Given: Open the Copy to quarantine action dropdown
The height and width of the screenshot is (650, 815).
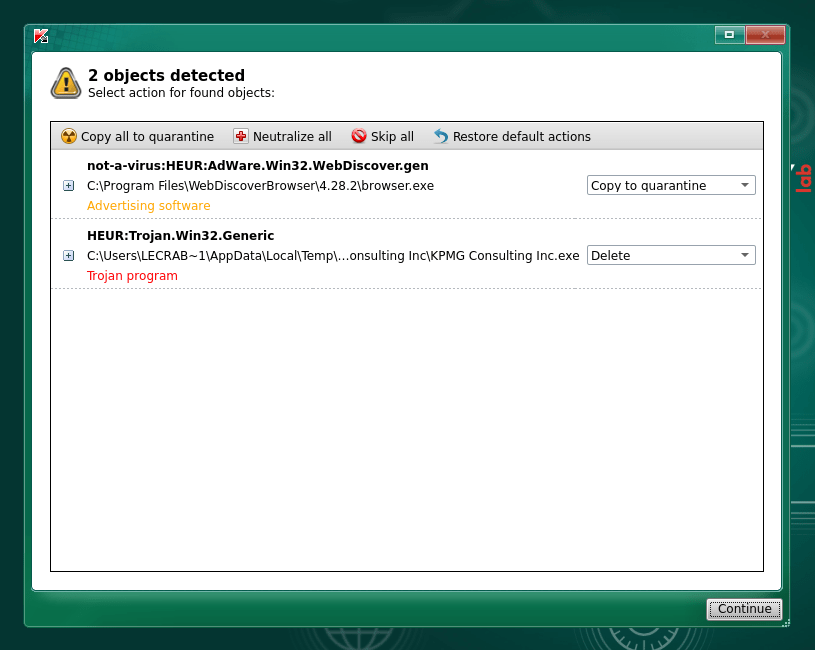Looking at the screenshot, I should pos(671,185).
